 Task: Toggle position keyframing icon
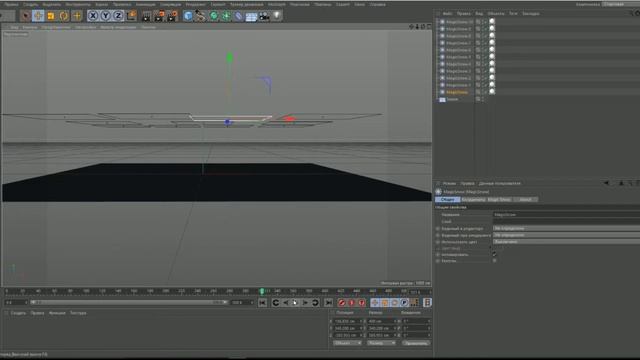click(x=374, y=303)
